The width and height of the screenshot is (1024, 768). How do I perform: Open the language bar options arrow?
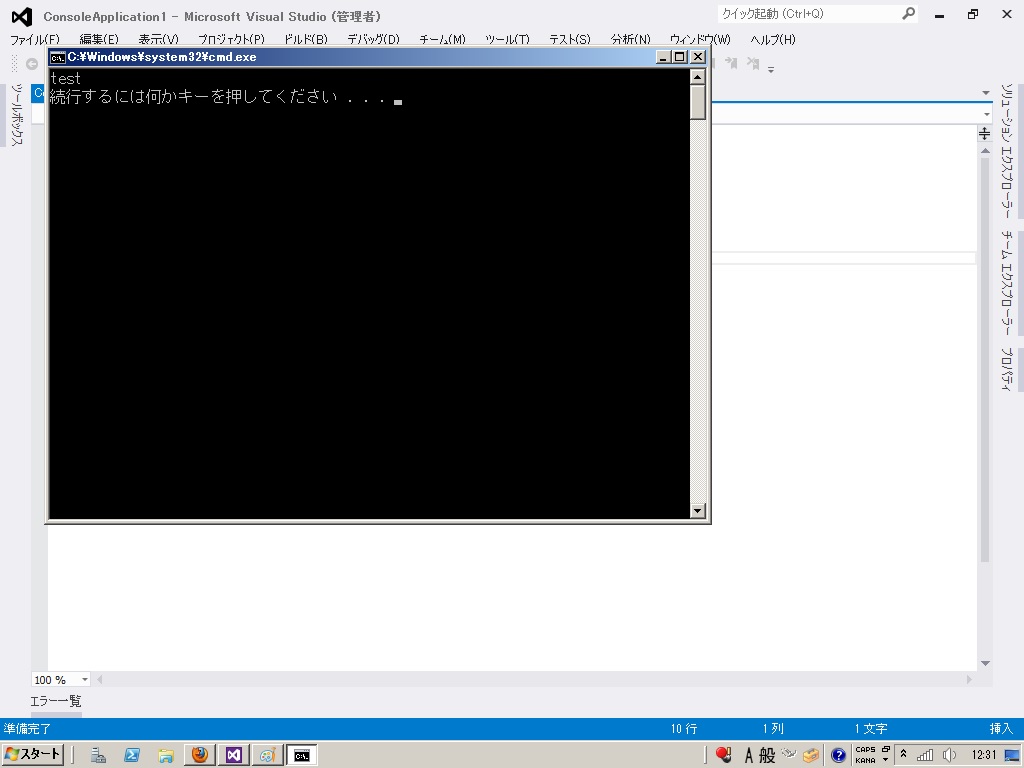(886, 760)
